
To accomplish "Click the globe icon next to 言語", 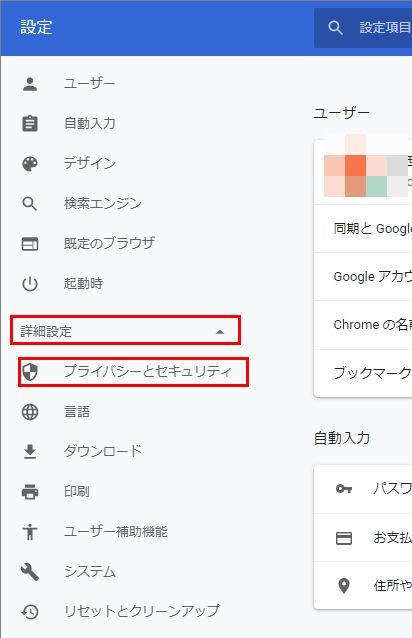I will point(30,412).
